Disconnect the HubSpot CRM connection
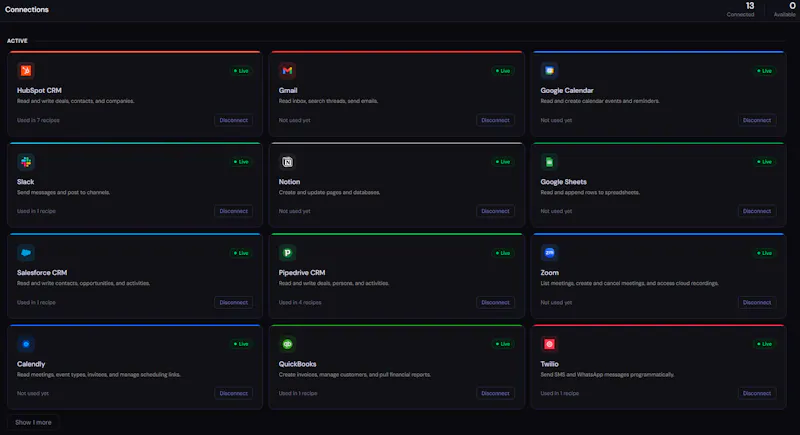Image resolution: width=800 pixels, height=435 pixels. coord(234,120)
